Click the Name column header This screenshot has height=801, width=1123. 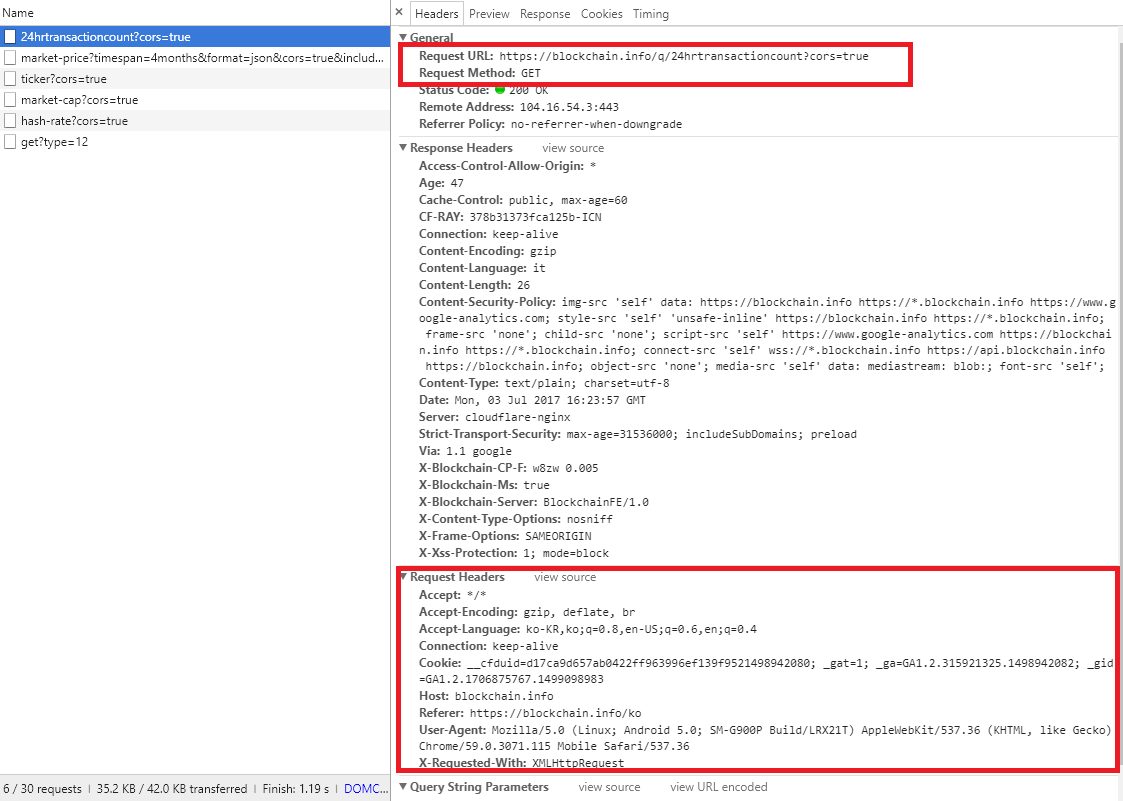point(18,13)
